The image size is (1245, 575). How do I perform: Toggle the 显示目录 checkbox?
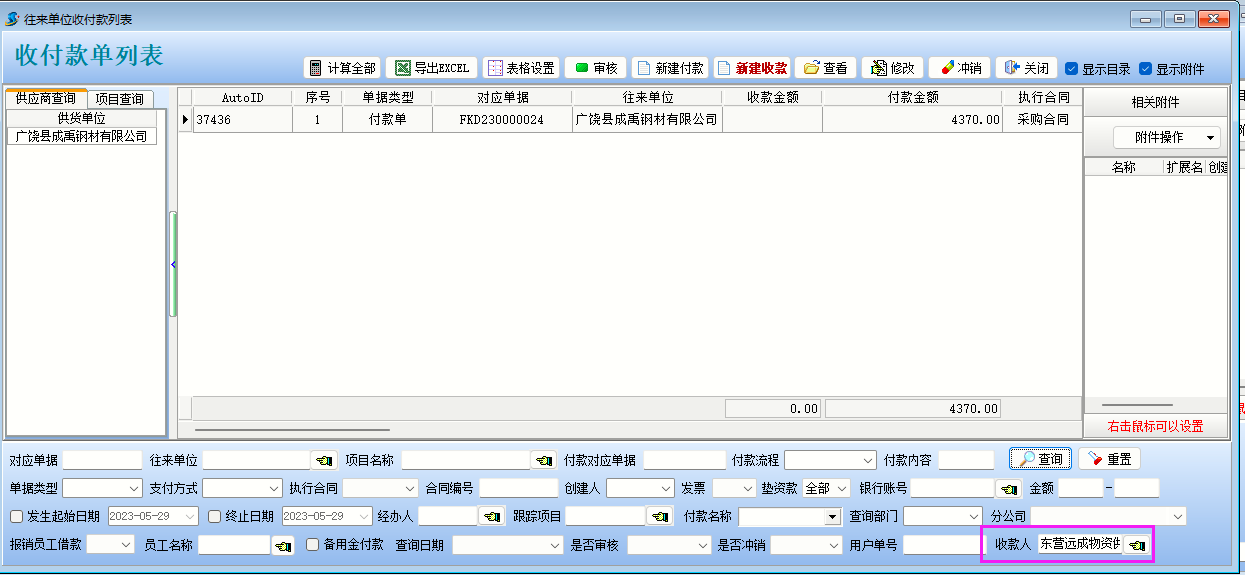point(1071,69)
